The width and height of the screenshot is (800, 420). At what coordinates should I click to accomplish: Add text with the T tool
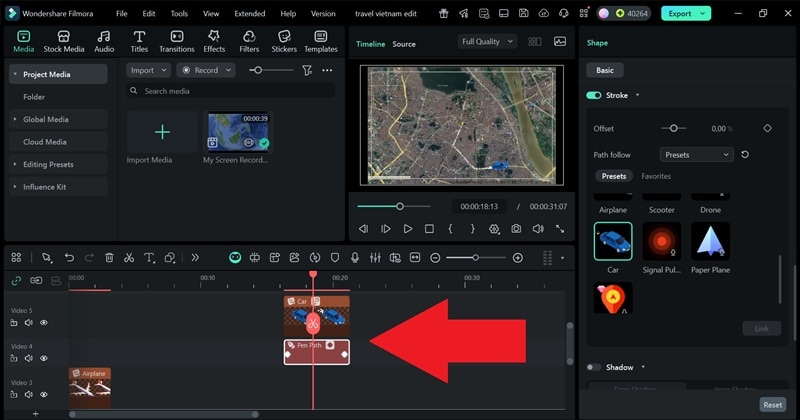149,258
